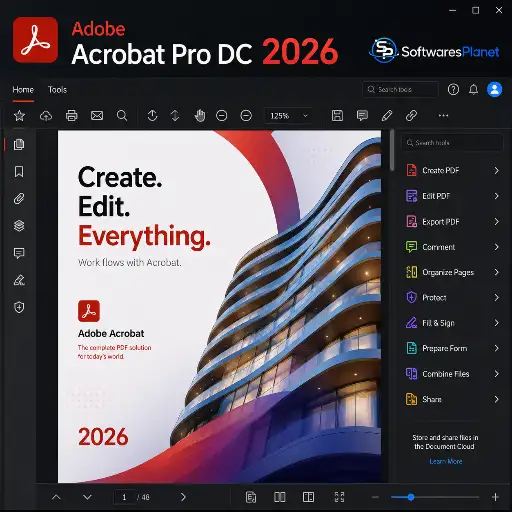Viewport: 512px width, 512px height.
Task: Open the page thumbnails panel in sidebar
Action: [x=19, y=145]
